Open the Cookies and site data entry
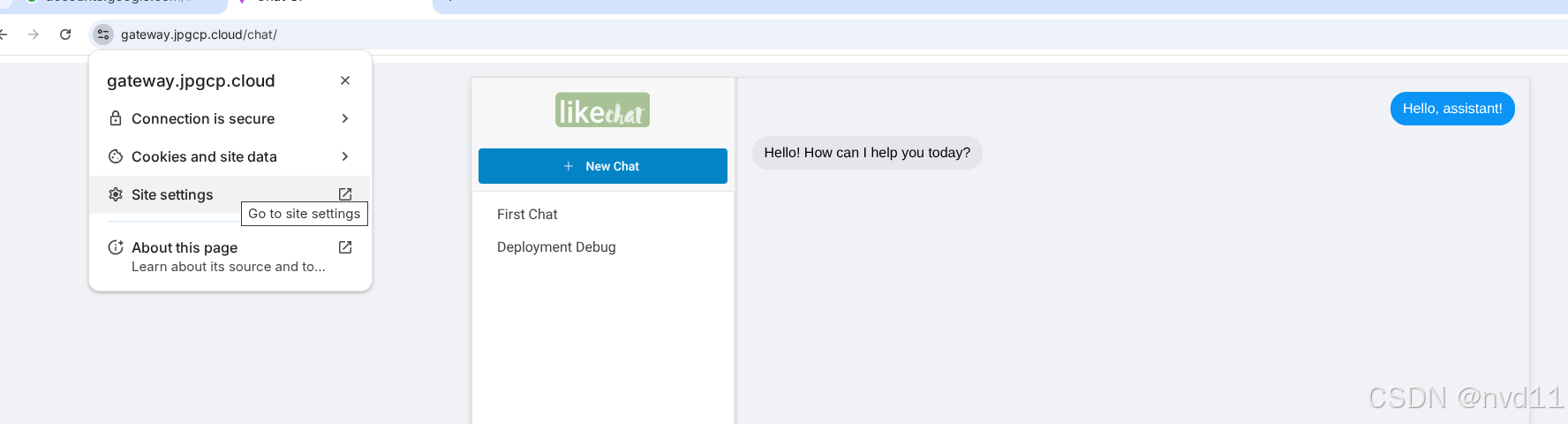 tap(230, 156)
